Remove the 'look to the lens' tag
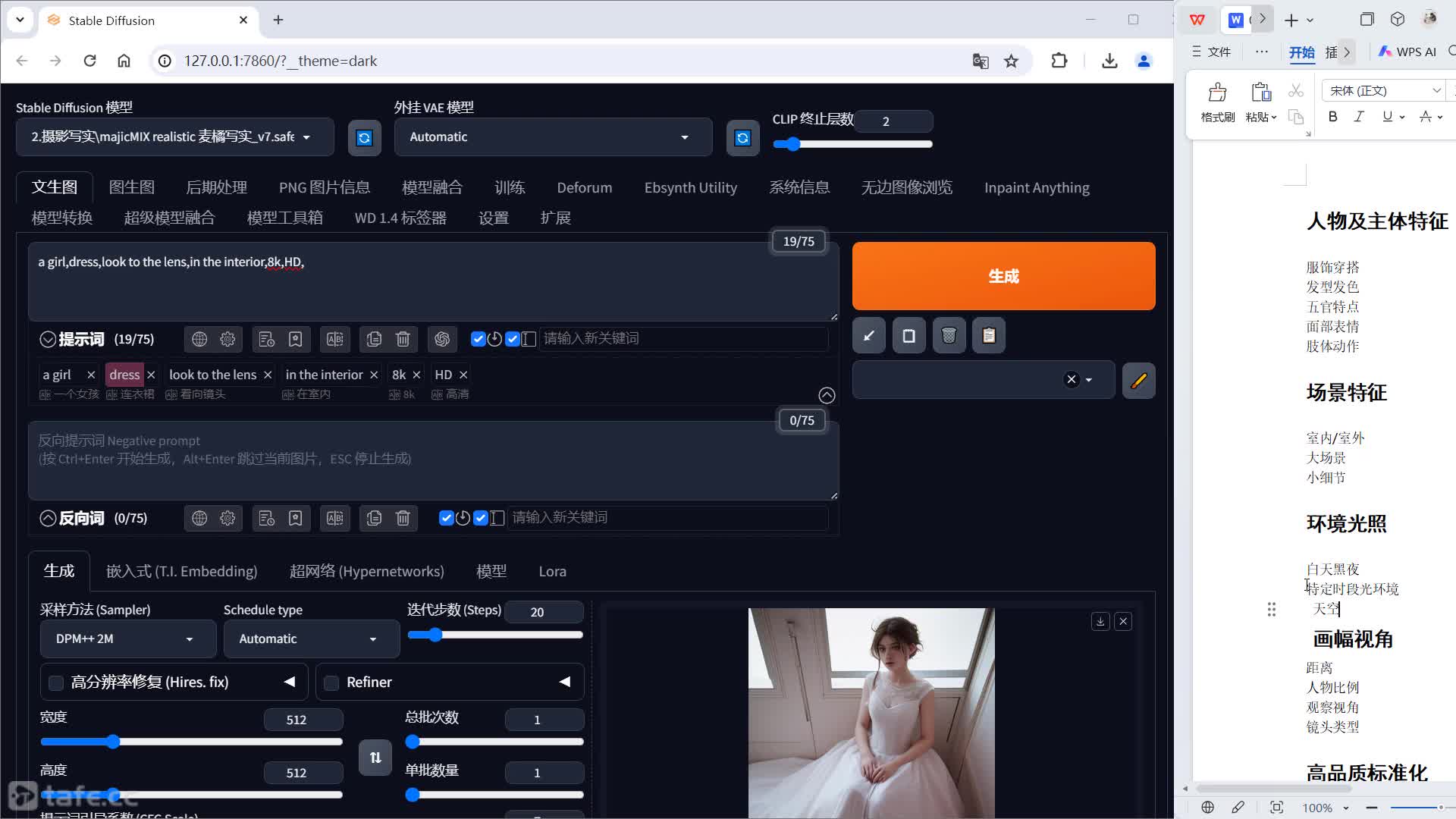The image size is (1456, 819). [268, 375]
